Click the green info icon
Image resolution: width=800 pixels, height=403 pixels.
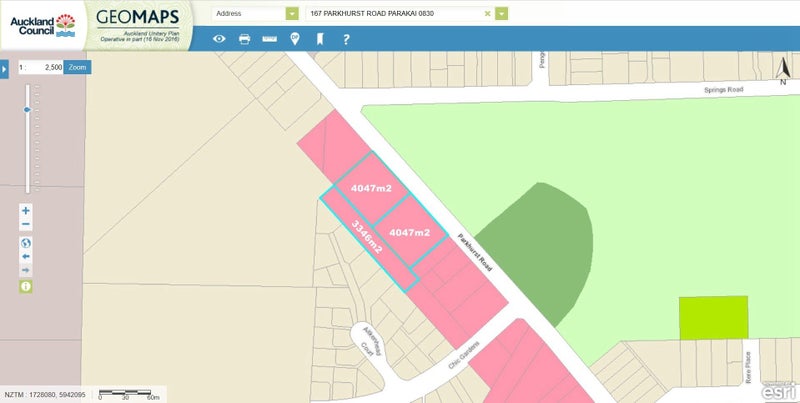pyautogui.click(x=26, y=286)
